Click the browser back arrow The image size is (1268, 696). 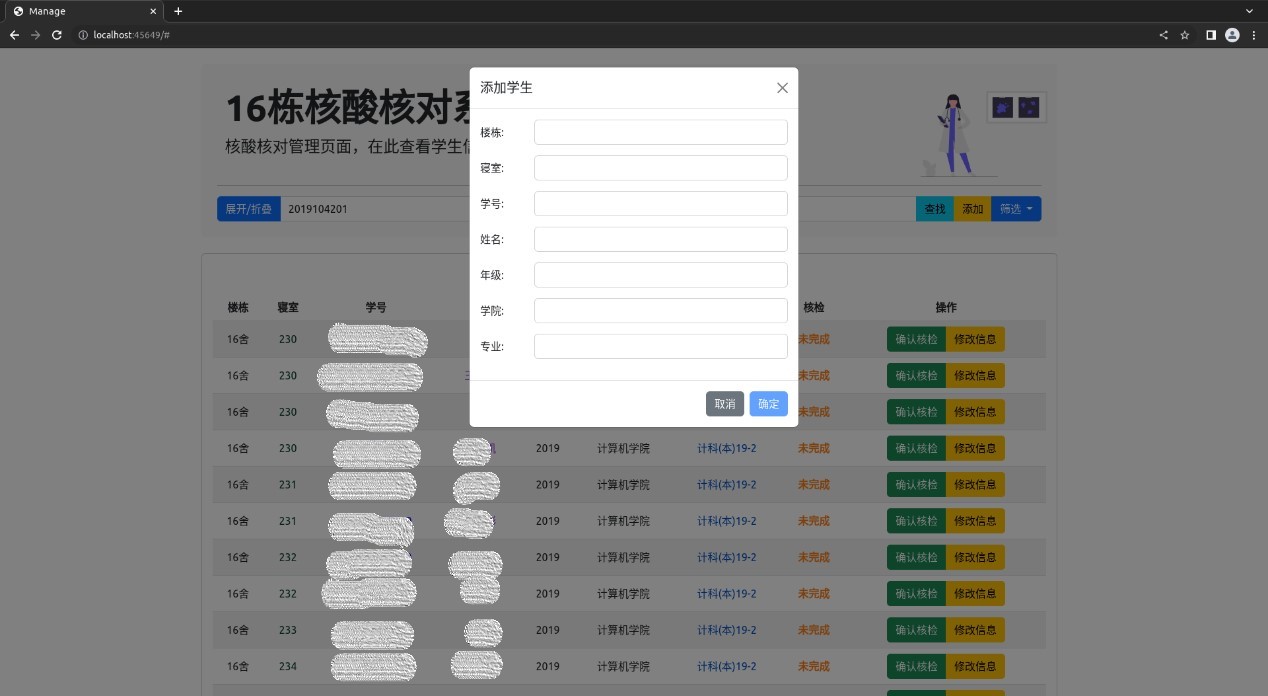click(14, 35)
